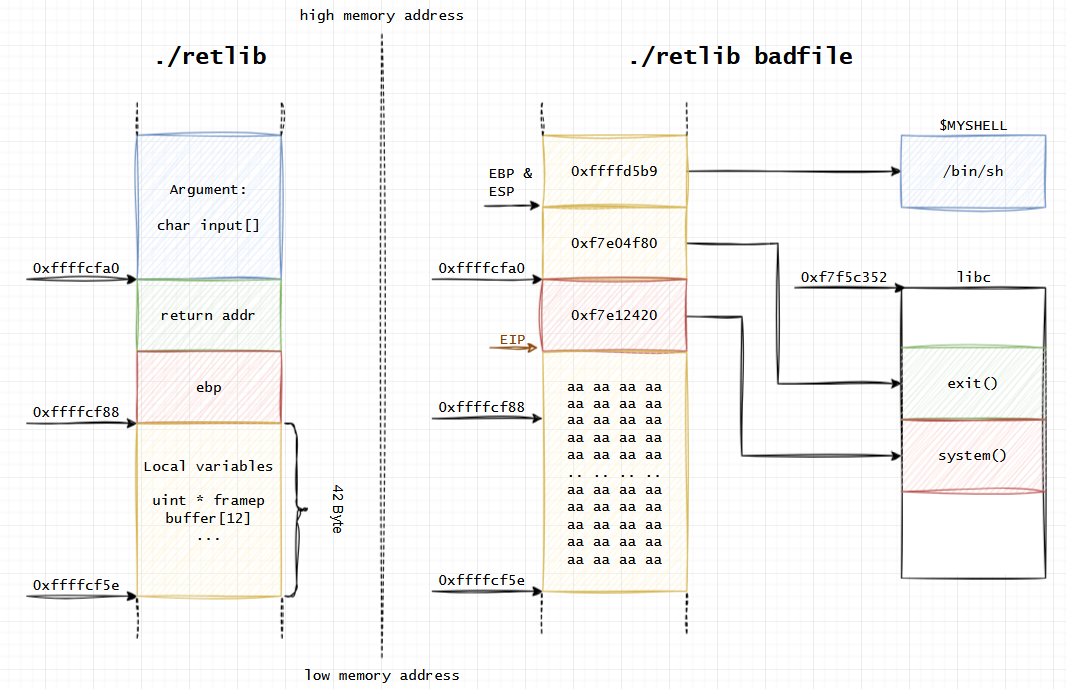Click the blue "Argument: char input[]" box
Viewport: 1066px width, 689px height.
pos(209,207)
